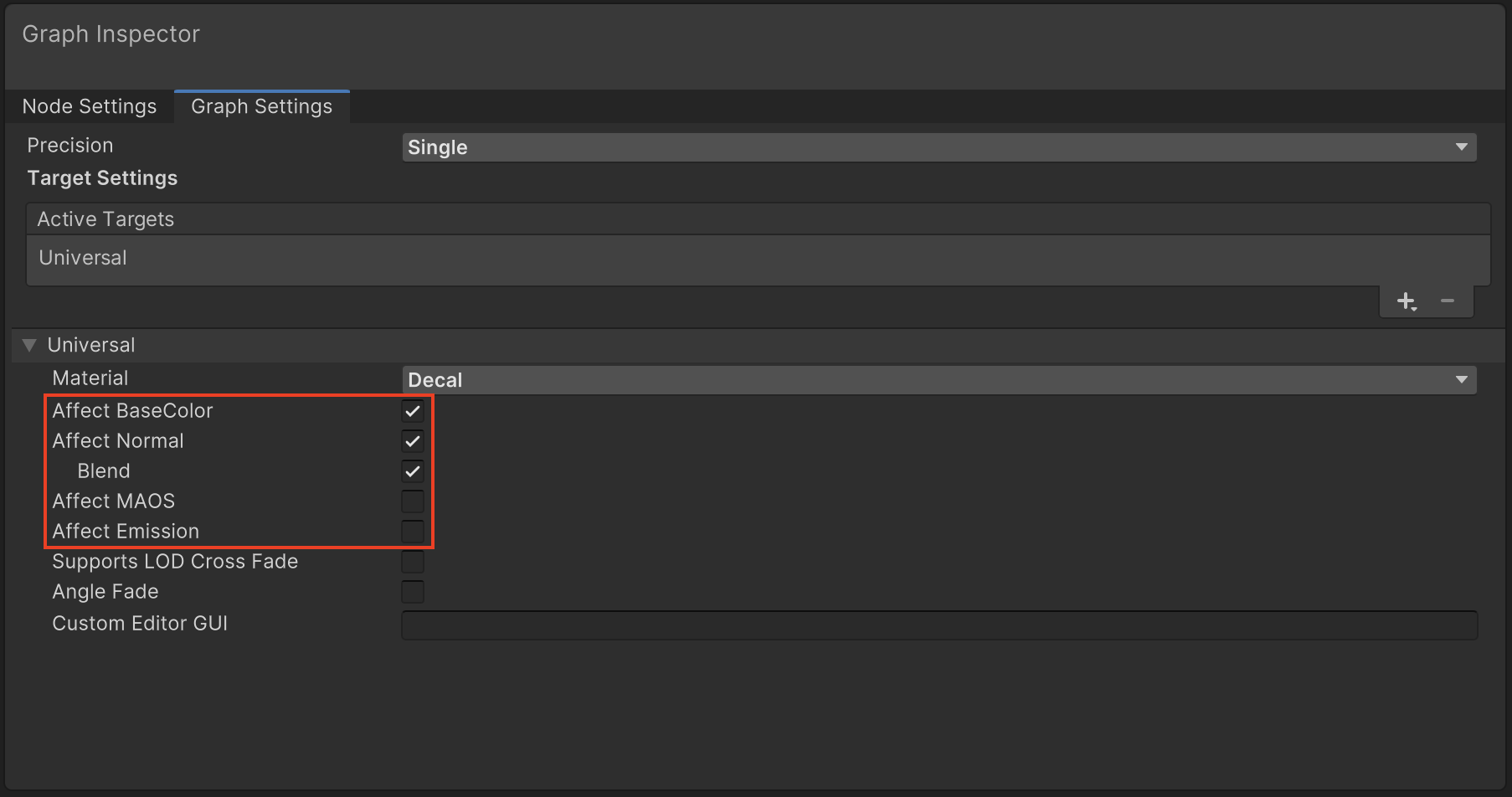Click the Custom Editor GUI text field
Screen dimensions: 1512x797
tap(939, 625)
